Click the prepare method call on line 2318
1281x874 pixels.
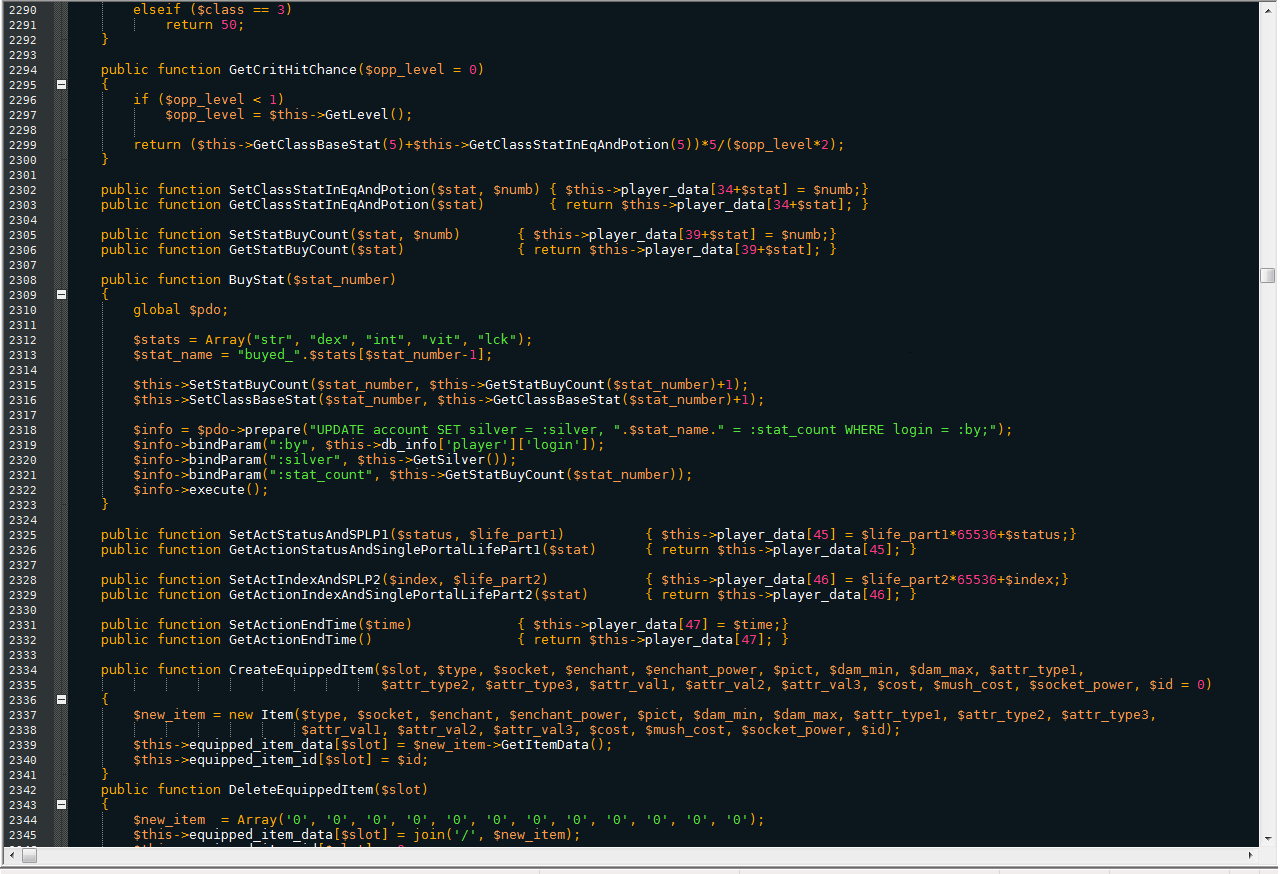[273, 430]
